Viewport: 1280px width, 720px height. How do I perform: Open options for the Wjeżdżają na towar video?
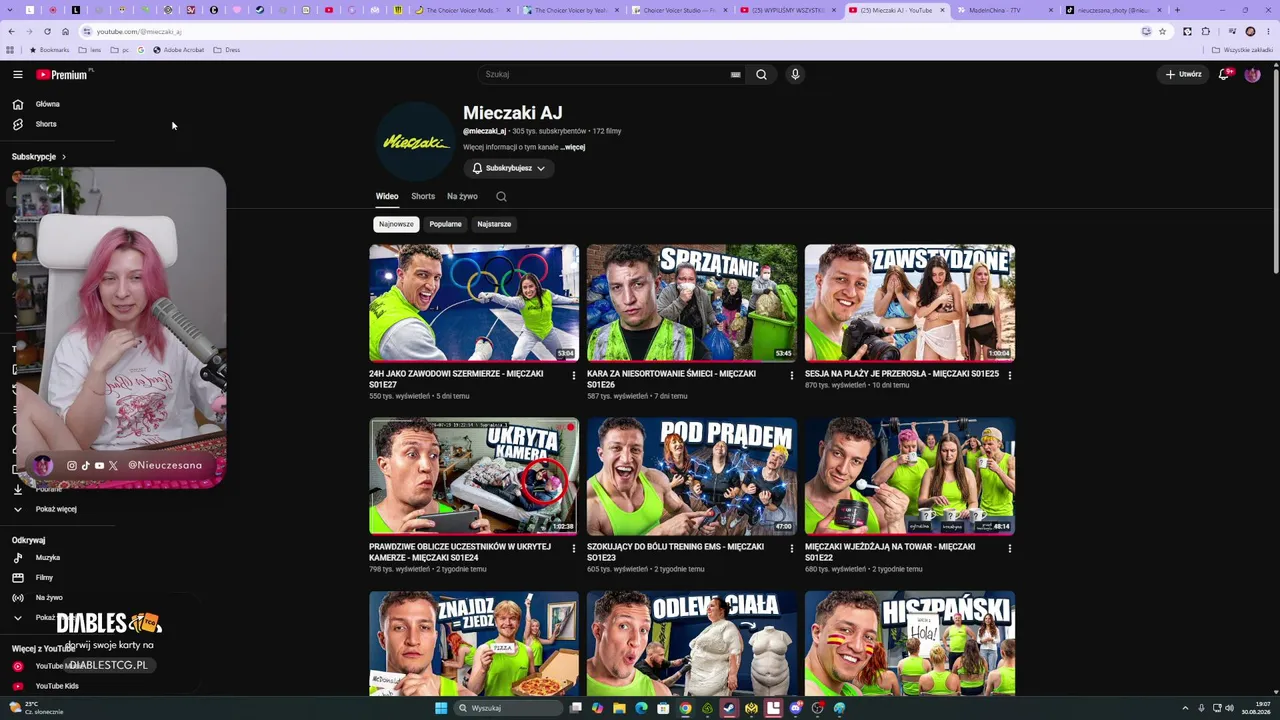pos(1010,548)
